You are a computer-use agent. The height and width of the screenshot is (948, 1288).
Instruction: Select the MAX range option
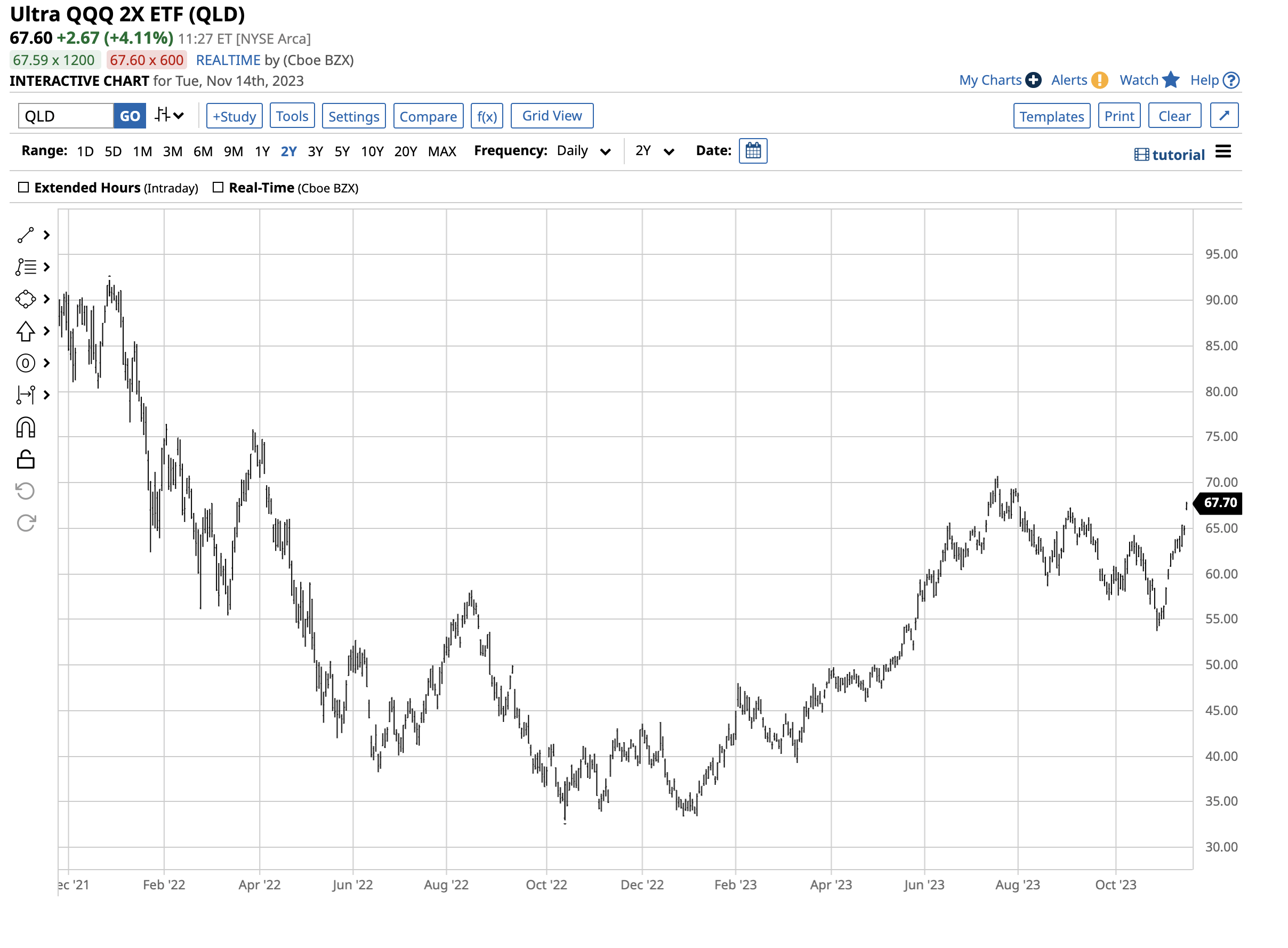coord(442,151)
